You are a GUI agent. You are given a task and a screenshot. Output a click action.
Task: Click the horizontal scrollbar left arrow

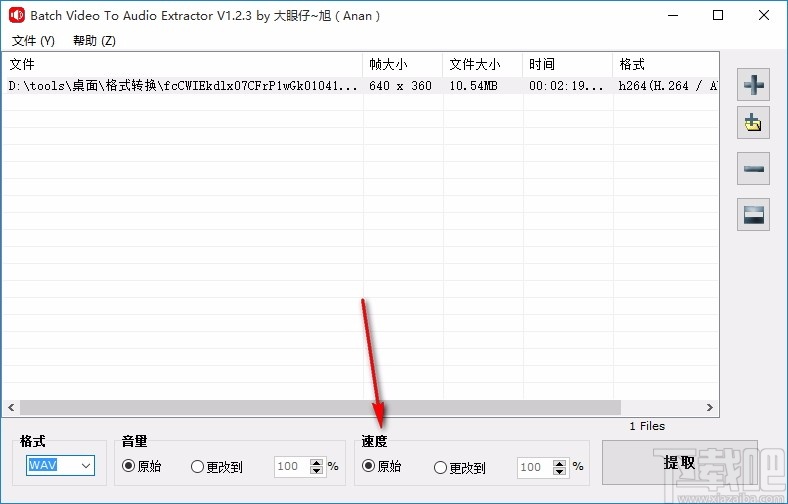pyautogui.click(x=11, y=408)
